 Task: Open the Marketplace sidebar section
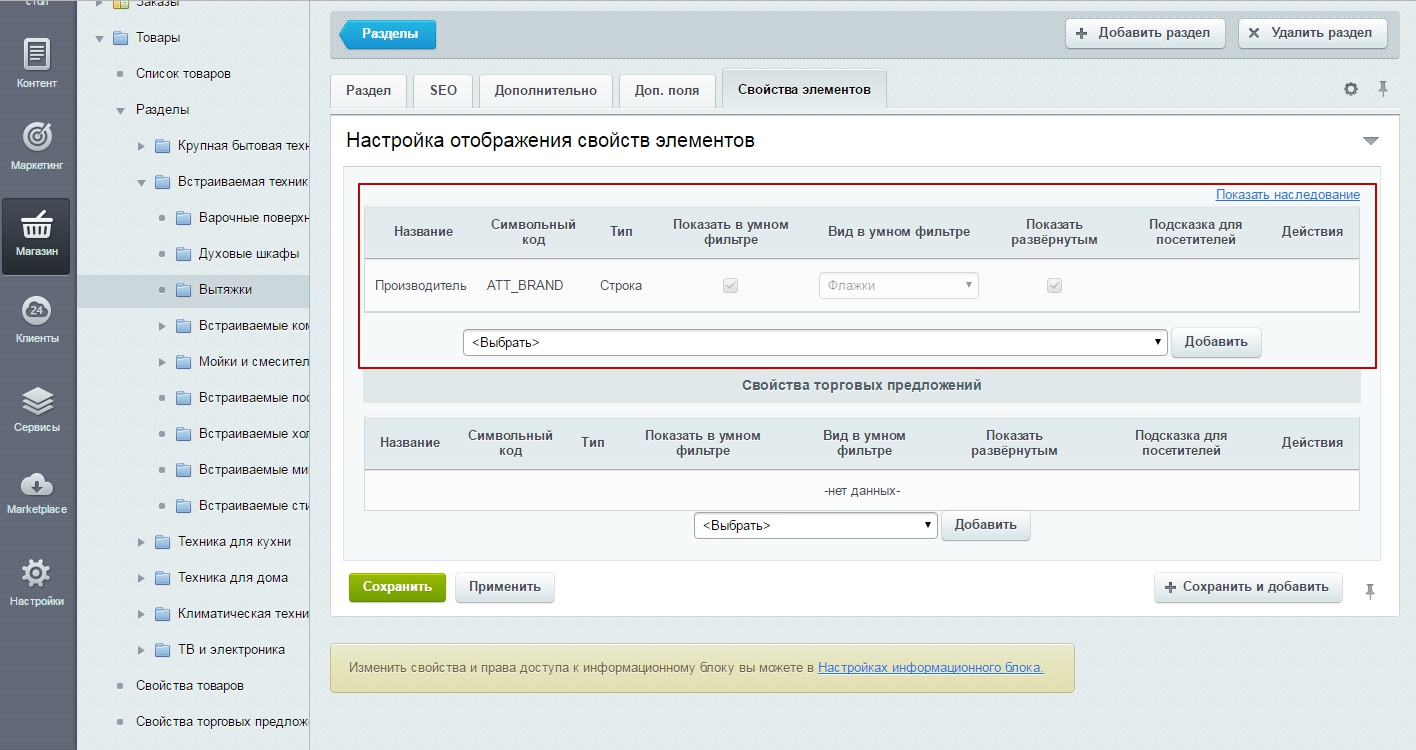point(37,492)
